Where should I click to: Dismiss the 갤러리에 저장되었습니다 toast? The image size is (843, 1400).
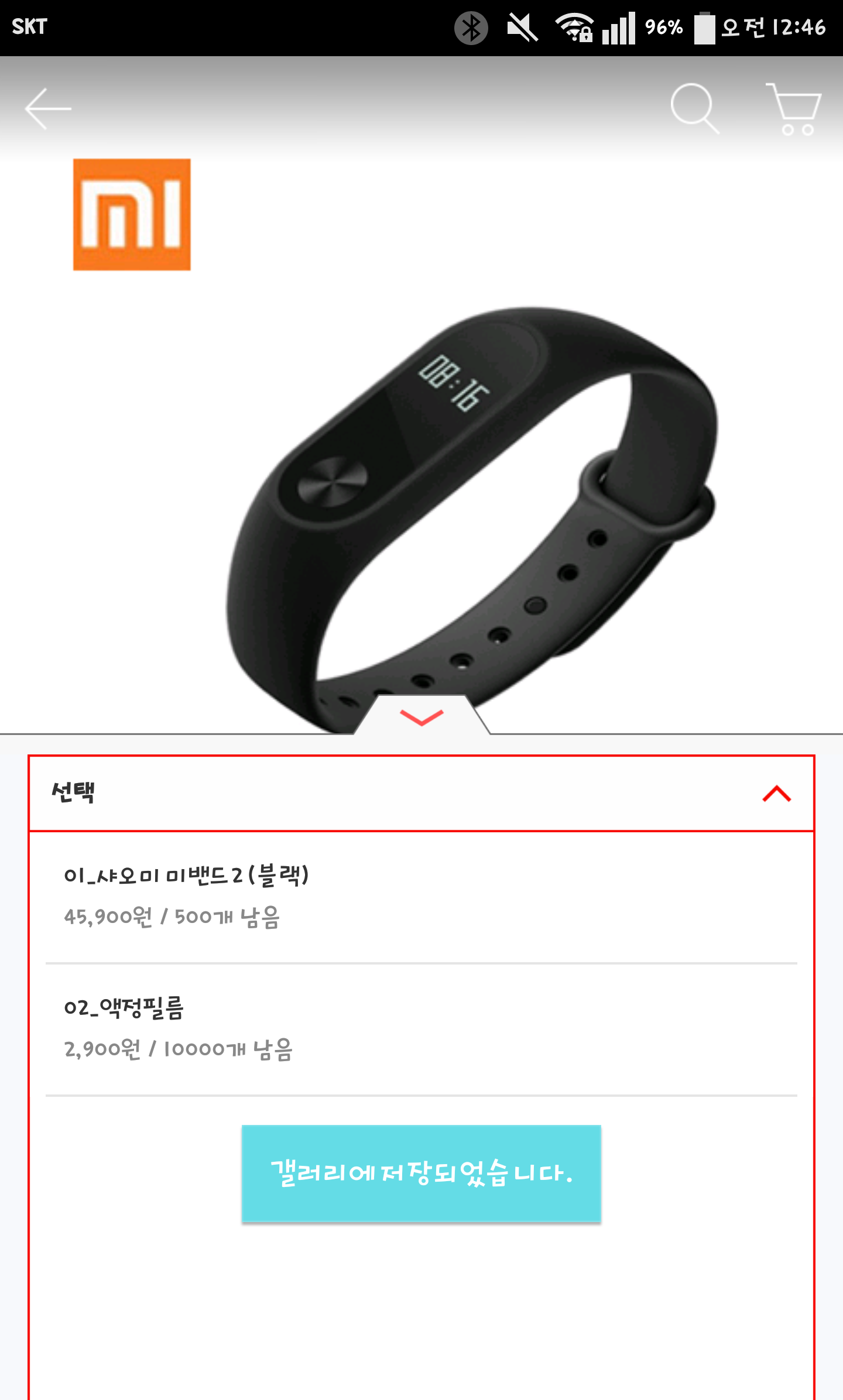(x=421, y=1173)
